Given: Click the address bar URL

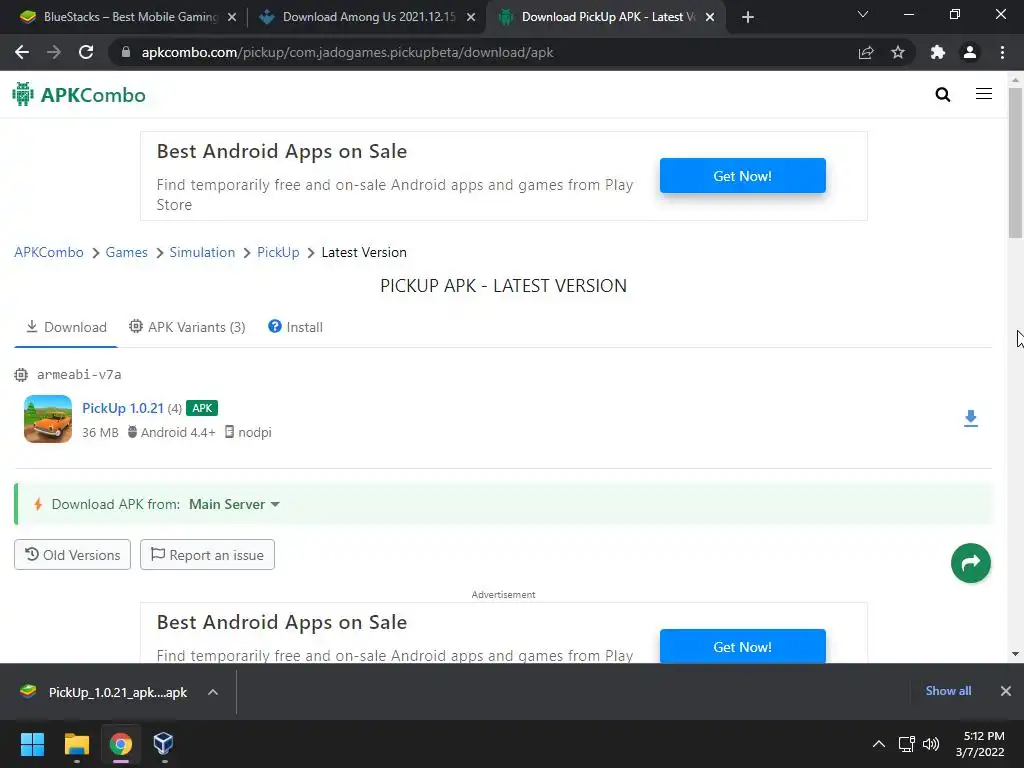Looking at the screenshot, I should coord(347,52).
